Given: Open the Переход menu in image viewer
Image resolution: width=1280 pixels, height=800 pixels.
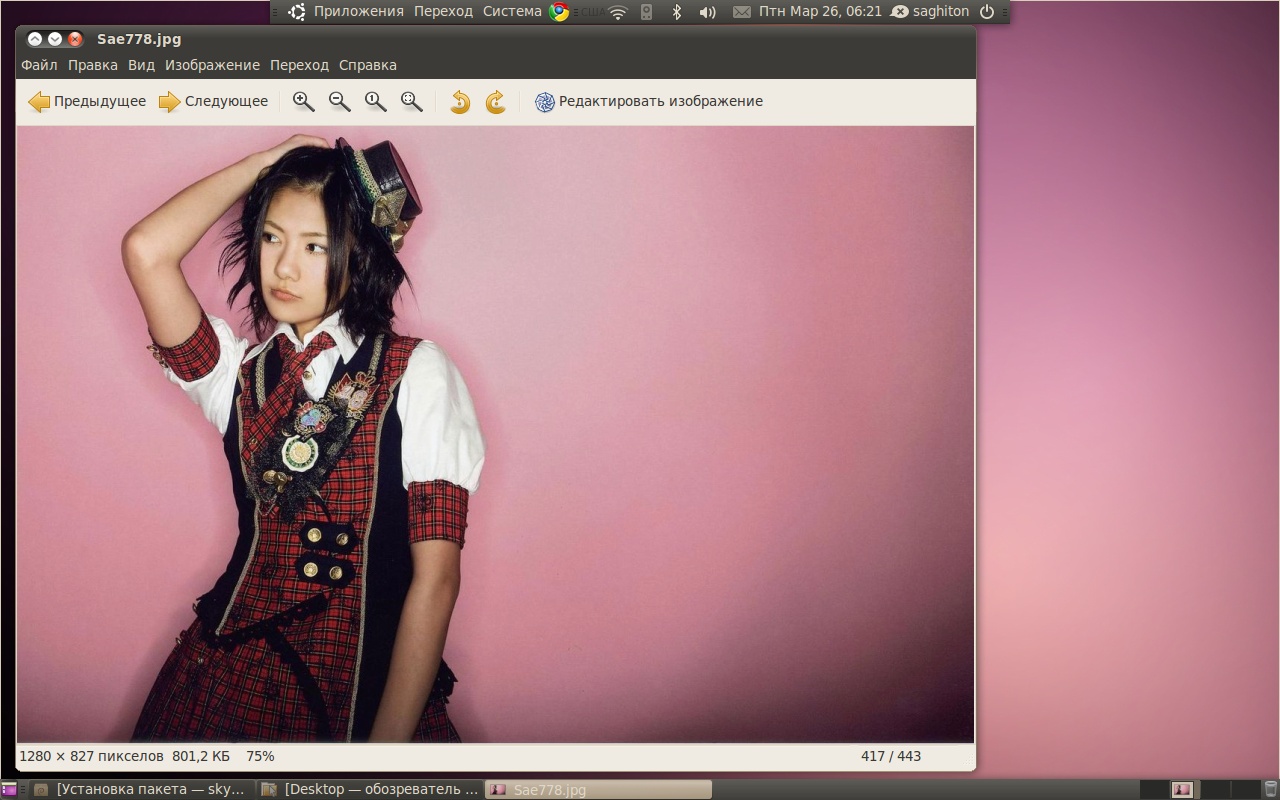Looking at the screenshot, I should tap(299, 65).
